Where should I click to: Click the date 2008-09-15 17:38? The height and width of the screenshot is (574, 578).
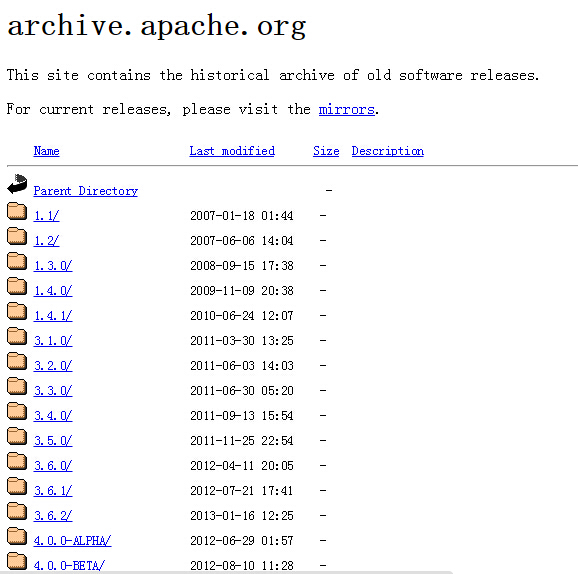242,266
